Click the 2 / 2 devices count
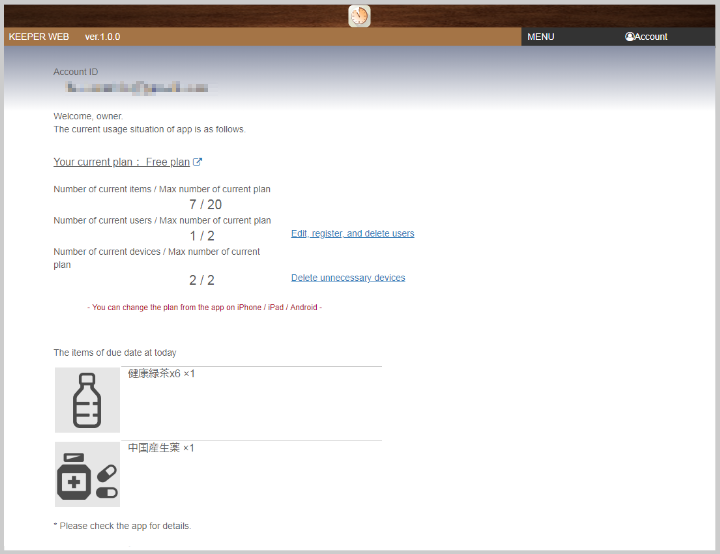Screen dimensions: 720x554 coord(202,281)
